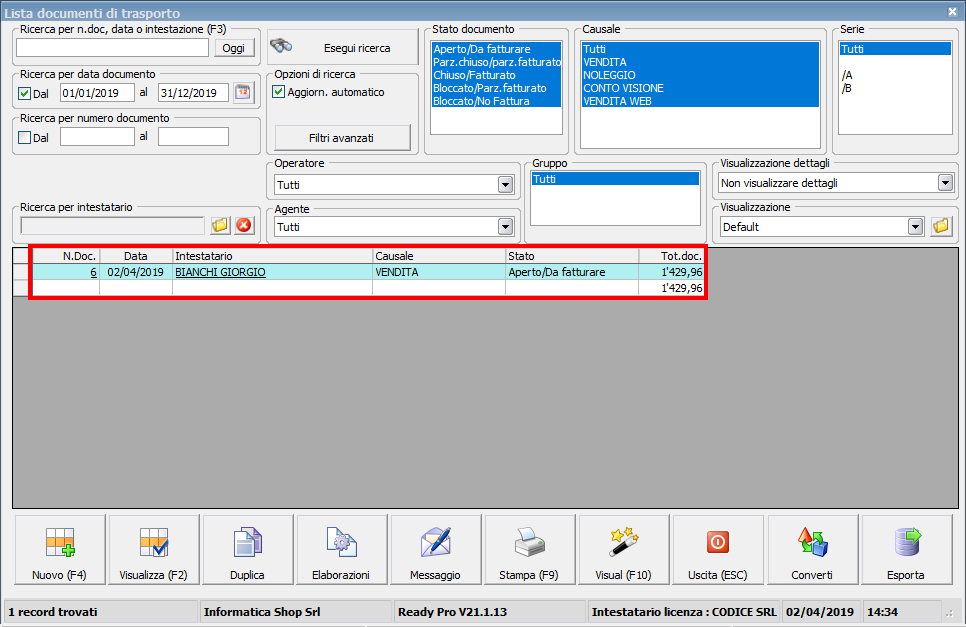Click the Stampa (F9) printer icon
This screenshot has width=966, height=627.
click(529, 543)
